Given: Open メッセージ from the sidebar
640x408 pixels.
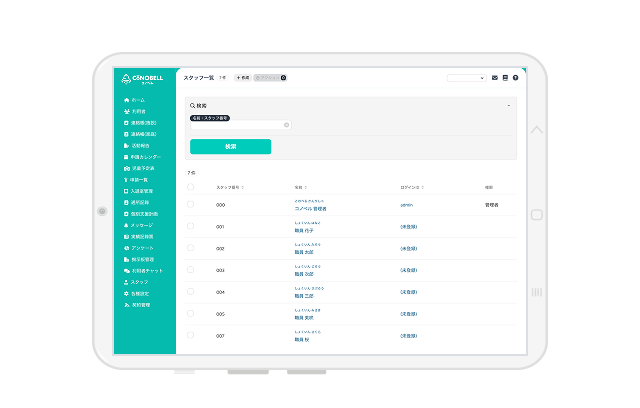Looking at the screenshot, I should click(141, 226).
